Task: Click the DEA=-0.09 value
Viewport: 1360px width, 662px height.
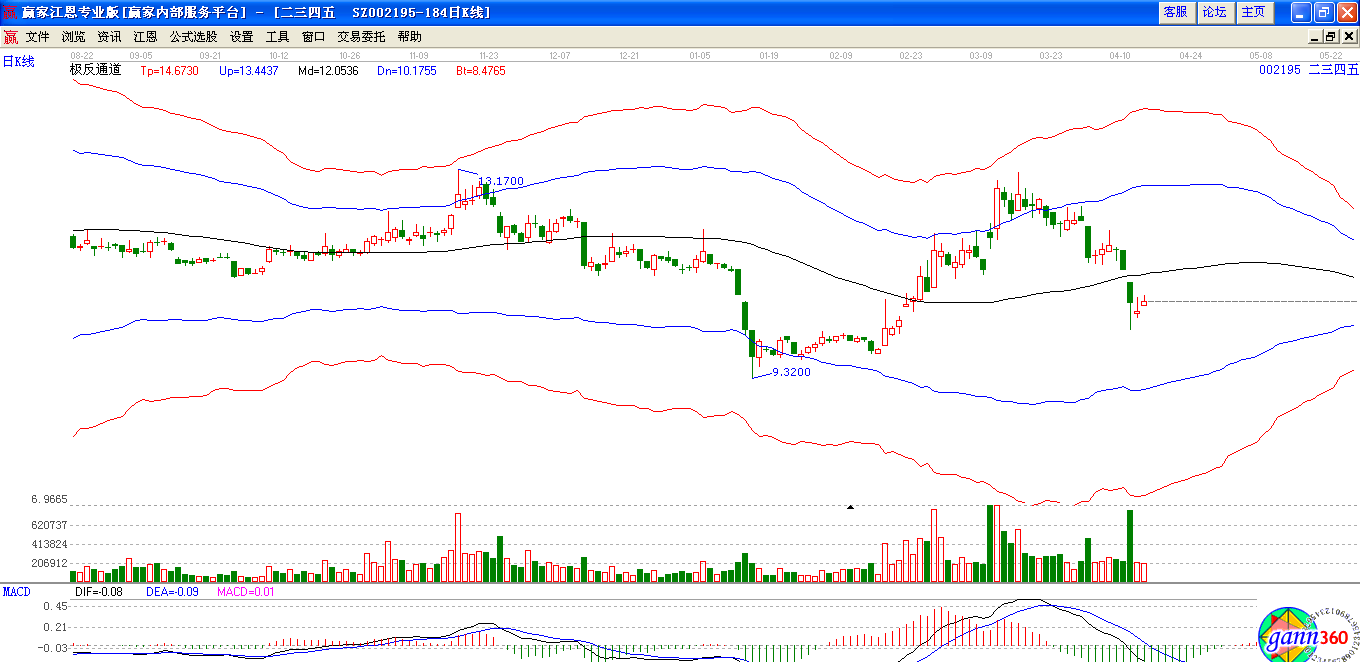Action: (x=170, y=592)
